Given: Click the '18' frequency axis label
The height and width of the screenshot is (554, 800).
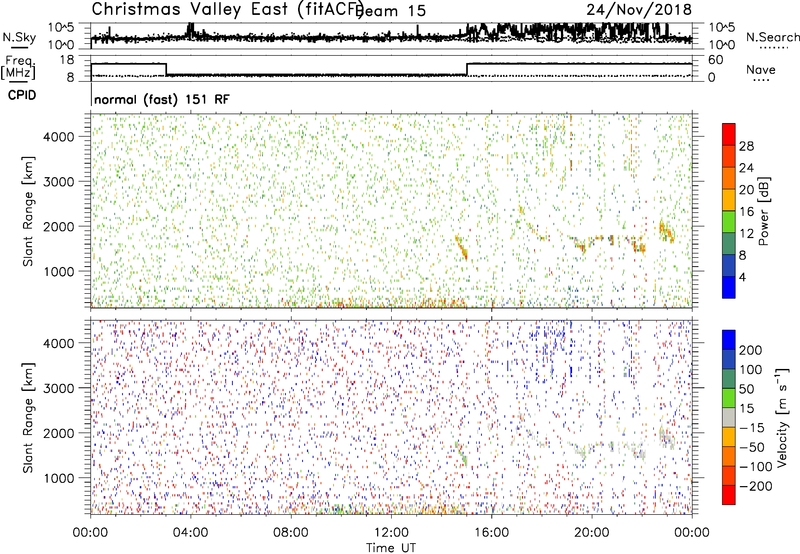Looking at the screenshot, I should click(x=67, y=60).
